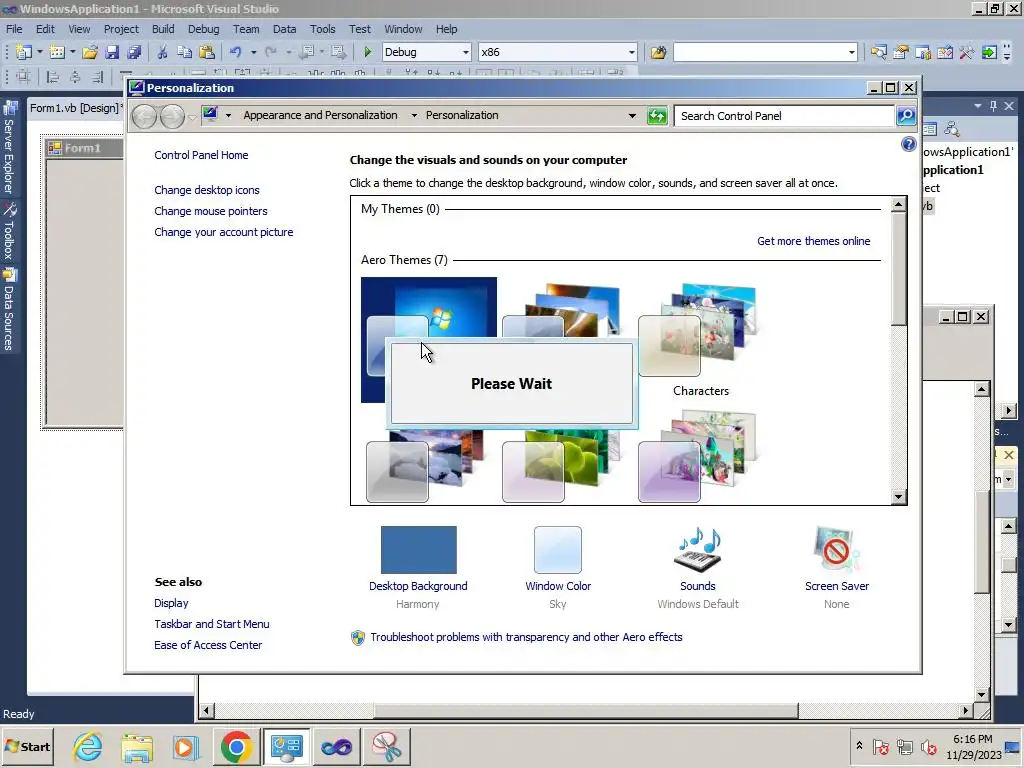Screen dimensions: 1024x768
Task: Expand the arrow beside the Control Panel icon
Action: pos(228,116)
